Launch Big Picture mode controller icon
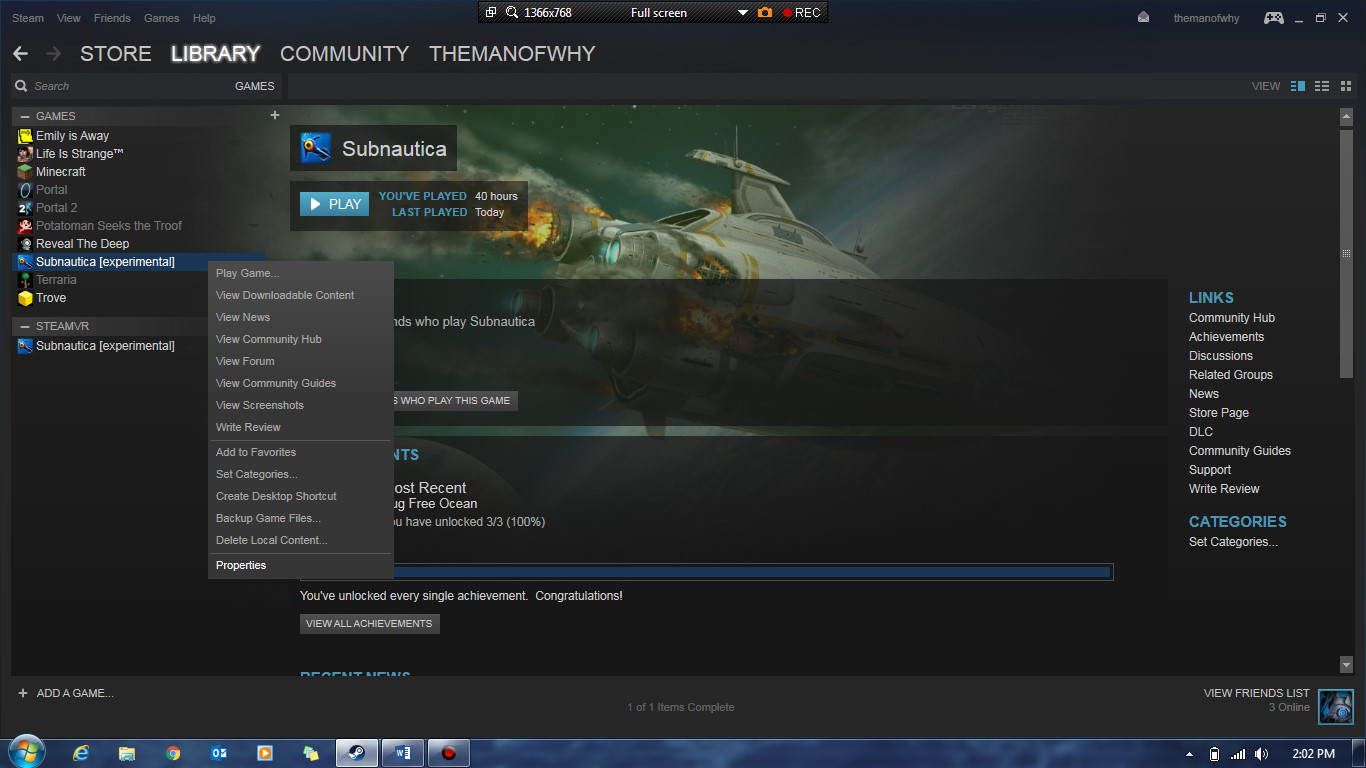The width and height of the screenshot is (1366, 768). click(1273, 18)
